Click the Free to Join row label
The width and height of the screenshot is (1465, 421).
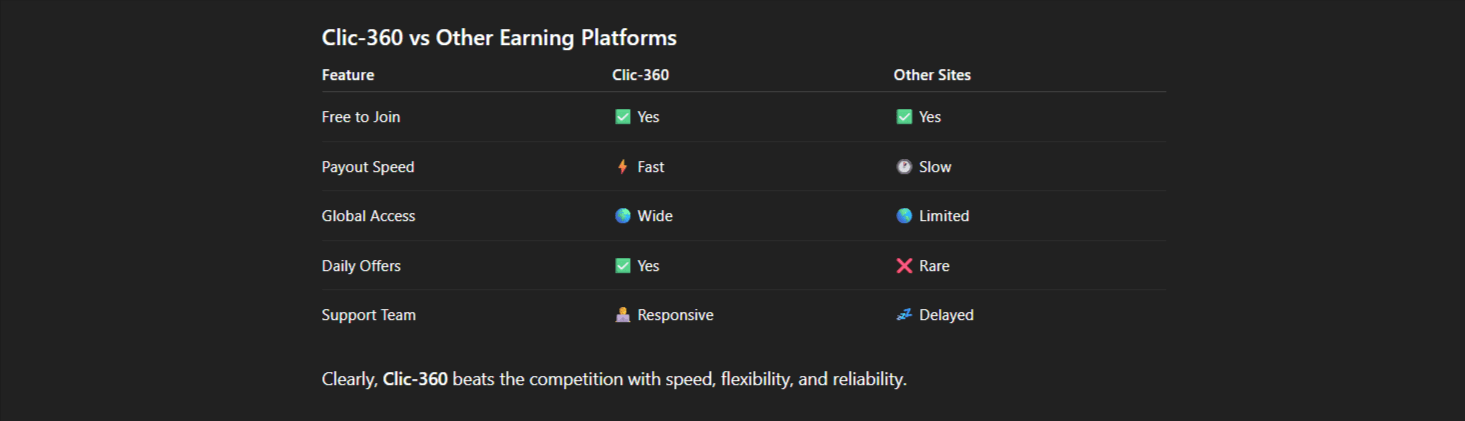pos(360,117)
